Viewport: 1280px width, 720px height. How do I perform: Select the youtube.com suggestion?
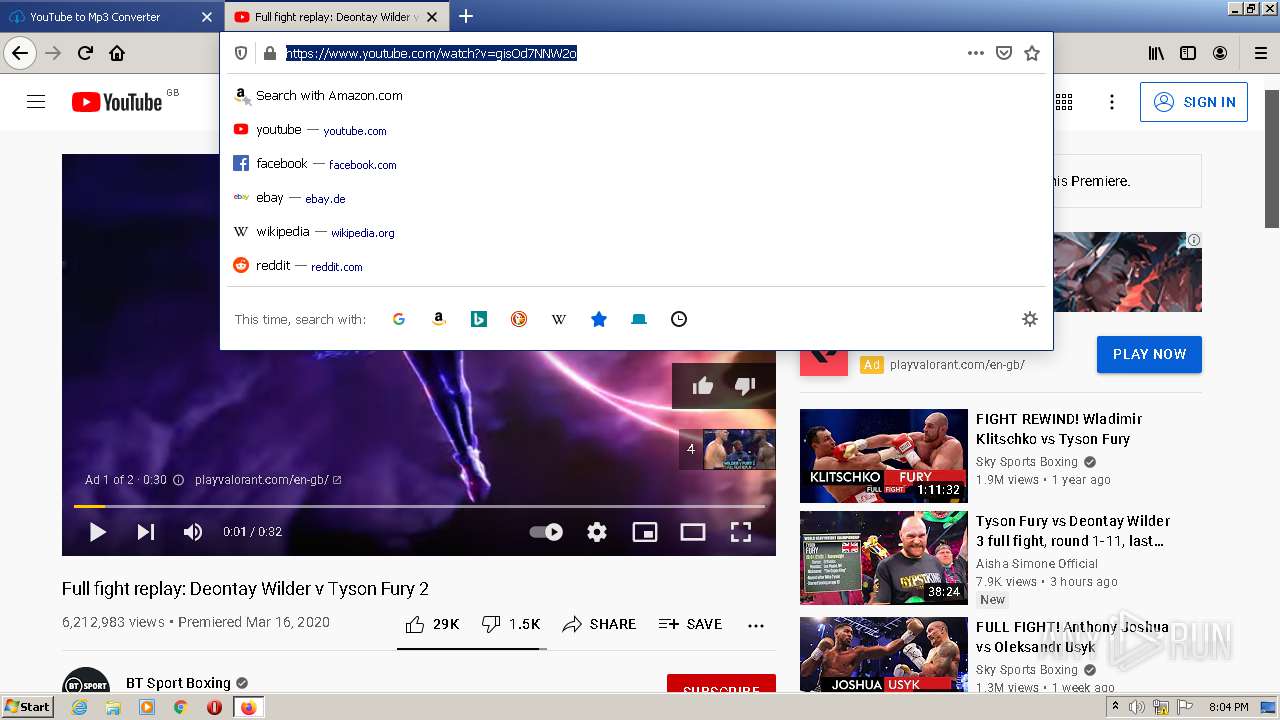(x=636, y=130)
